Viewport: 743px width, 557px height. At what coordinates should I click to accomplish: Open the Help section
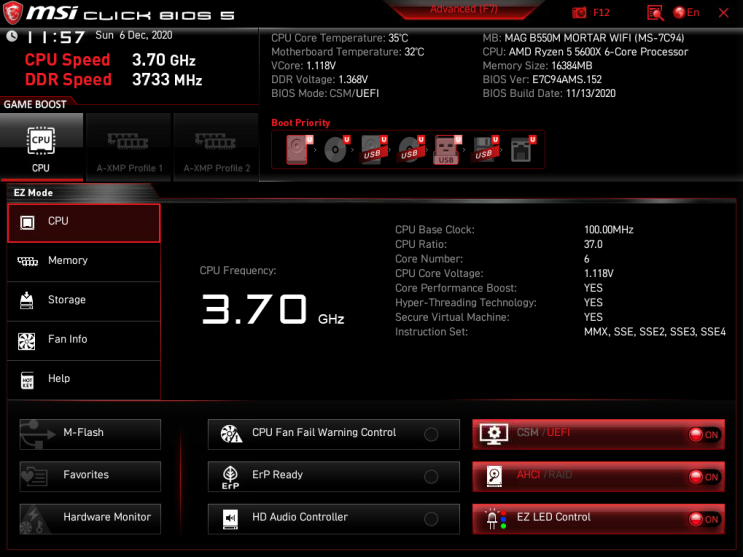84,380
